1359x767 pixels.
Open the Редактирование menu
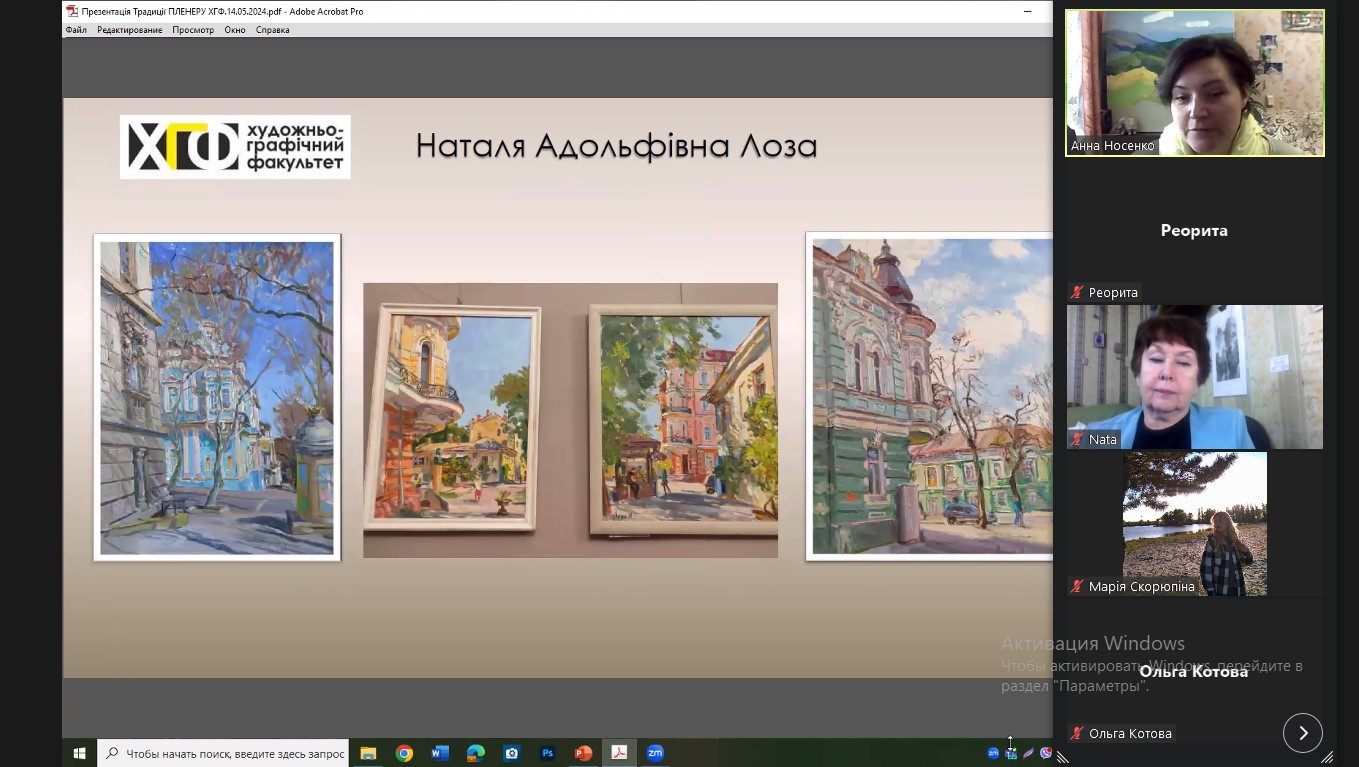point(129,30)
